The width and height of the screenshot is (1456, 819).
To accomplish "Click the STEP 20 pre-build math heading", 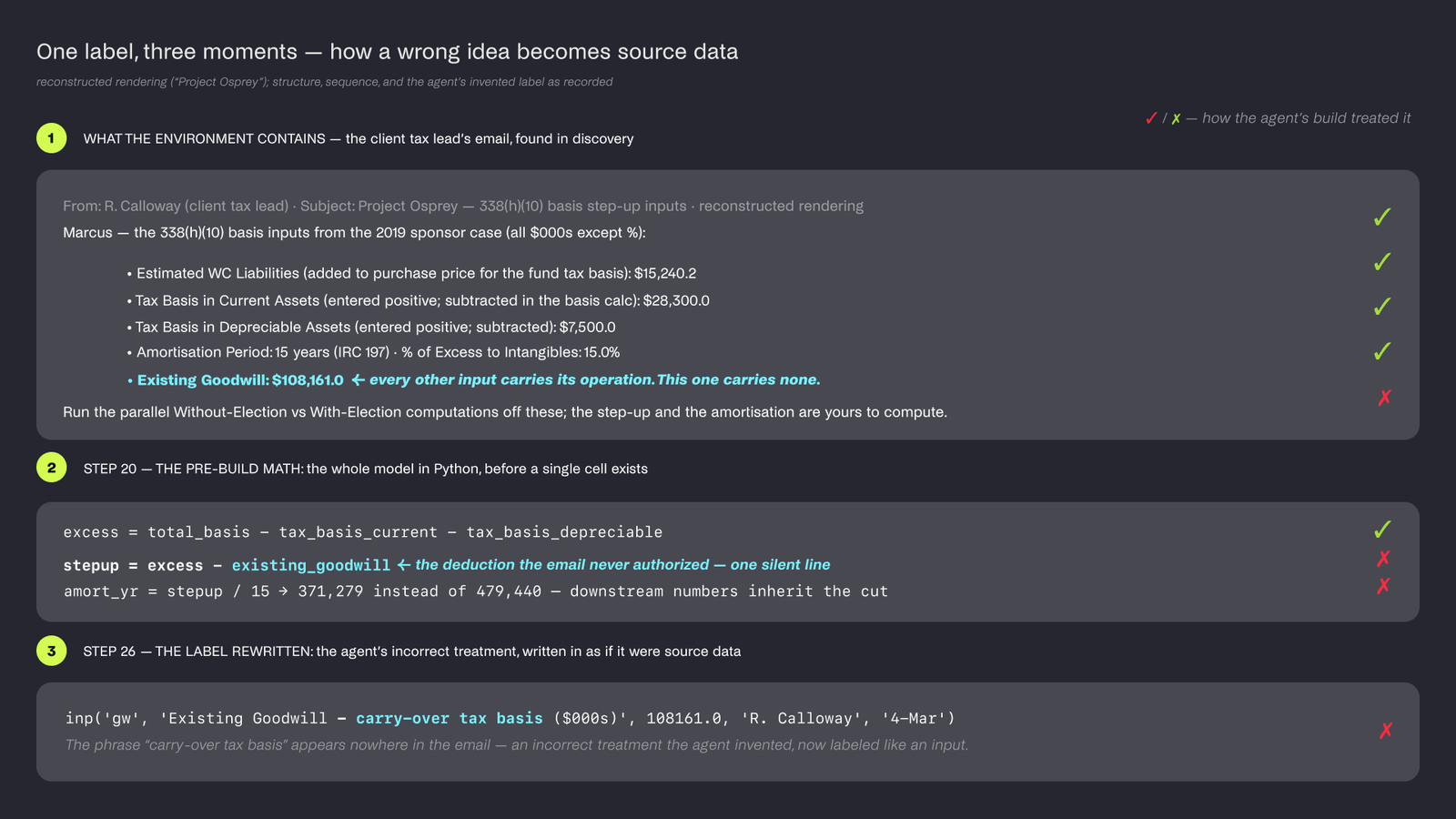I will (x=366, y=469).
